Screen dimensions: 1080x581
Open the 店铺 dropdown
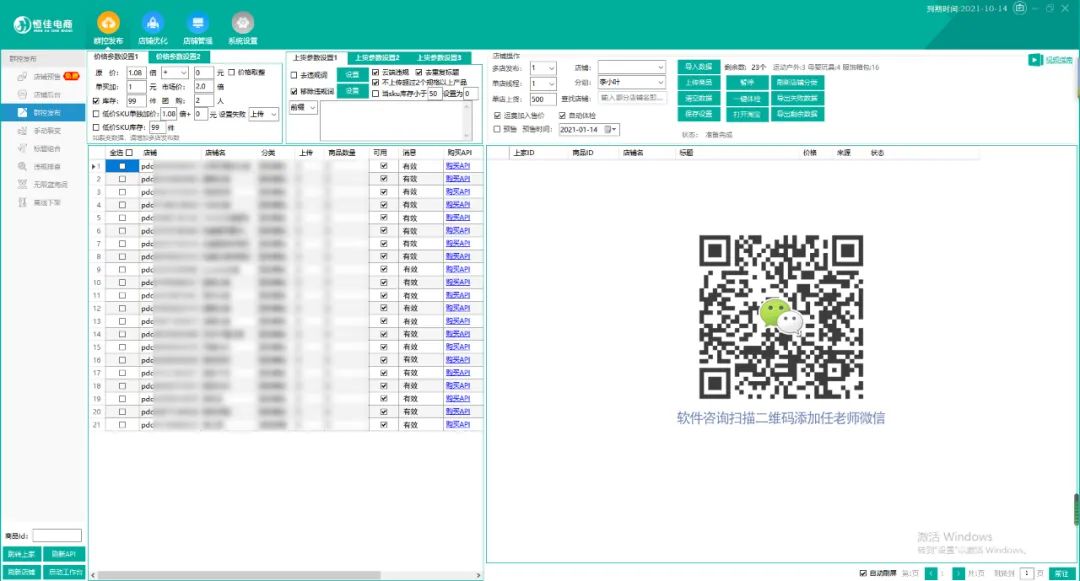click(632, 67)
